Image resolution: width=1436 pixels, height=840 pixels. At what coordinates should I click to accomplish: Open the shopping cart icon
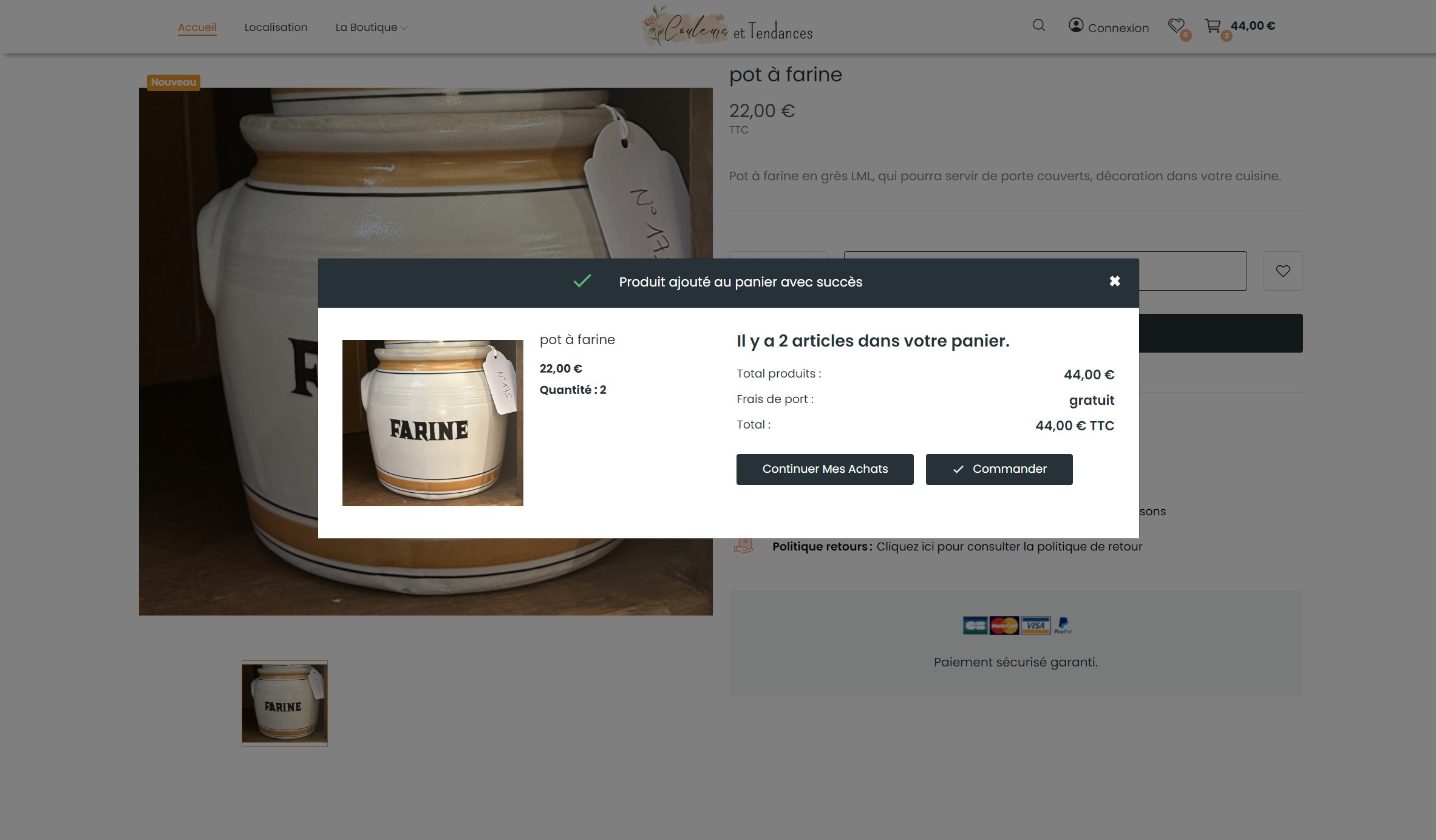[1213, 25]
